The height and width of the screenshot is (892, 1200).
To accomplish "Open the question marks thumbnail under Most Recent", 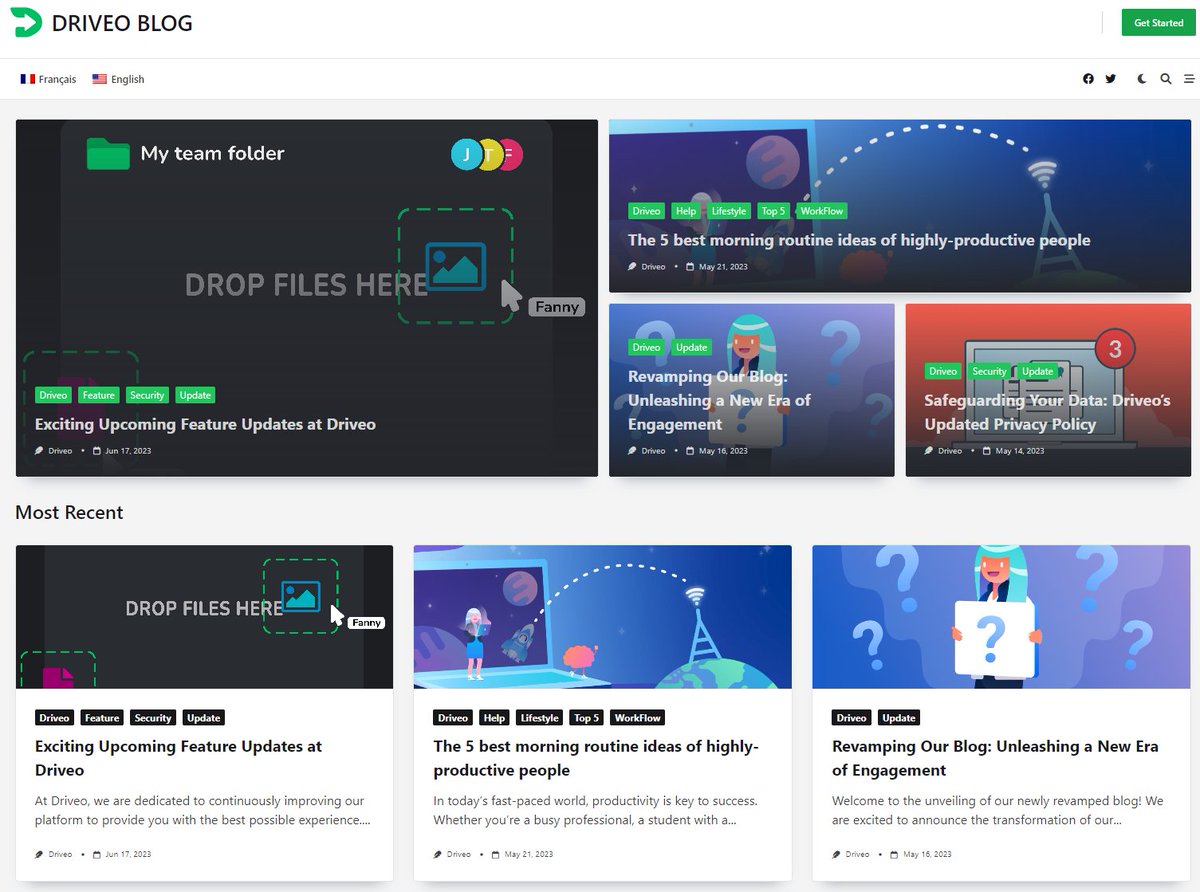I will click(1001, 617).
